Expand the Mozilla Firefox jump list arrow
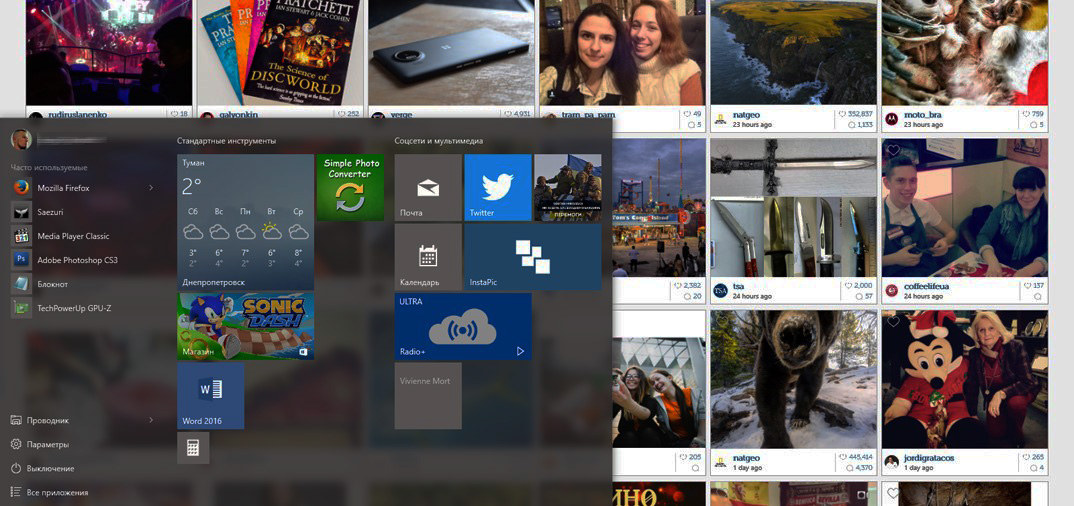 [x=151, y=188]
